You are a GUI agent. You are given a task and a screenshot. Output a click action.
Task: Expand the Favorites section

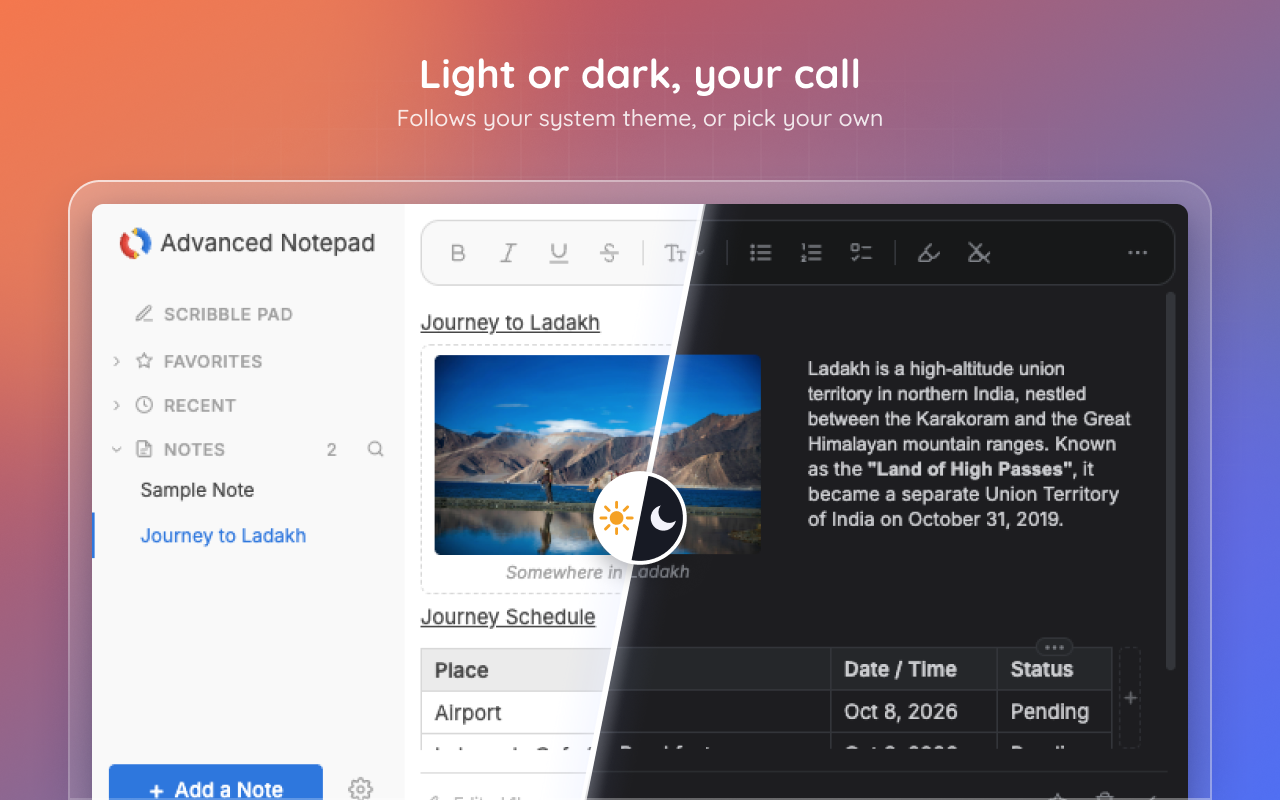117,361
